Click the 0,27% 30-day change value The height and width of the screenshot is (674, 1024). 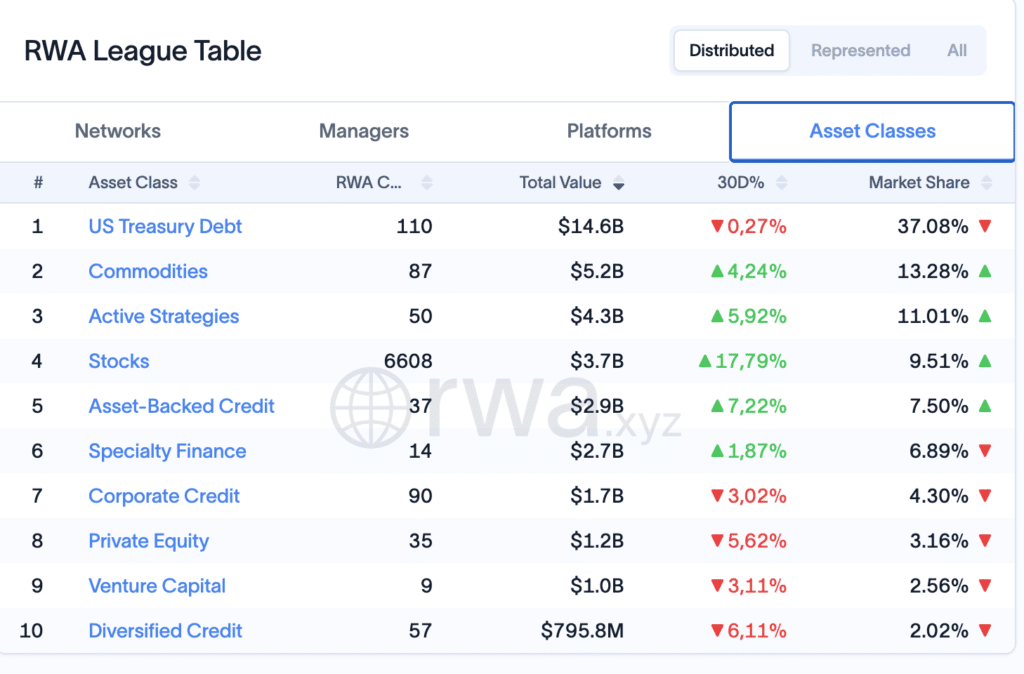coord(756,227)
